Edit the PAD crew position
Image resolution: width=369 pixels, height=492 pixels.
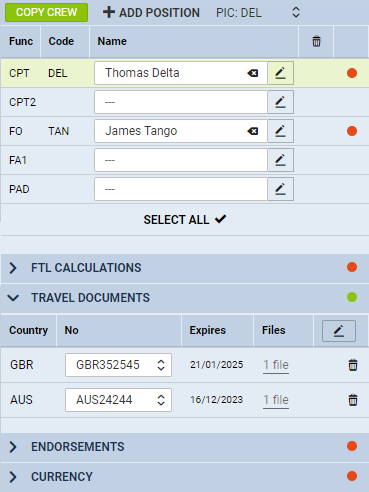point(280,189)
